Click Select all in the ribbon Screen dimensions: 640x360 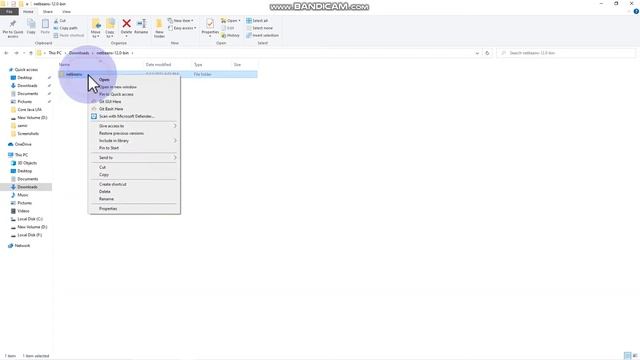click(257, 20)
